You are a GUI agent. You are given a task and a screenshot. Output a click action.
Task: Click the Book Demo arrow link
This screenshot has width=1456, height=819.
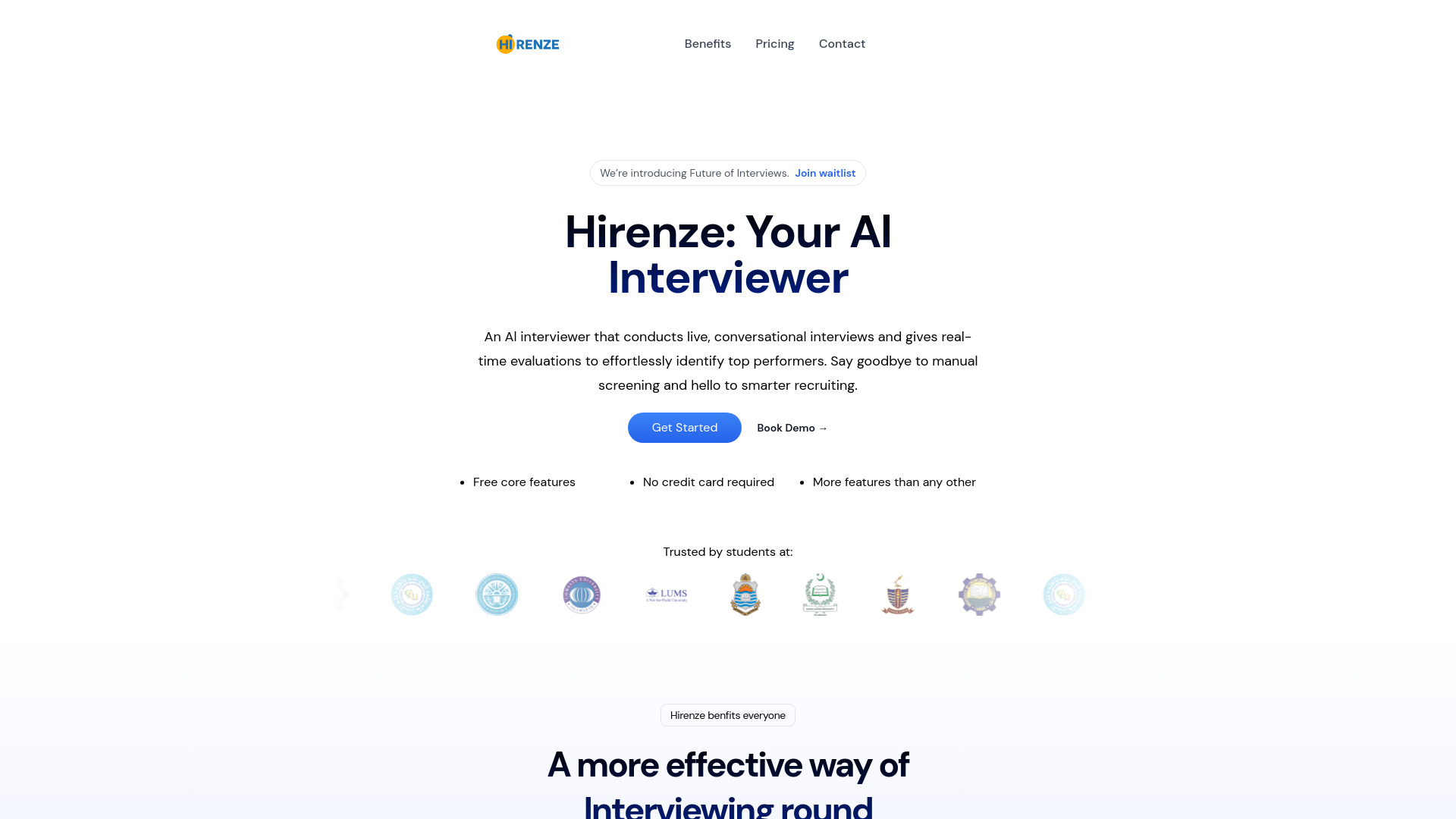(x=792, y=427)
